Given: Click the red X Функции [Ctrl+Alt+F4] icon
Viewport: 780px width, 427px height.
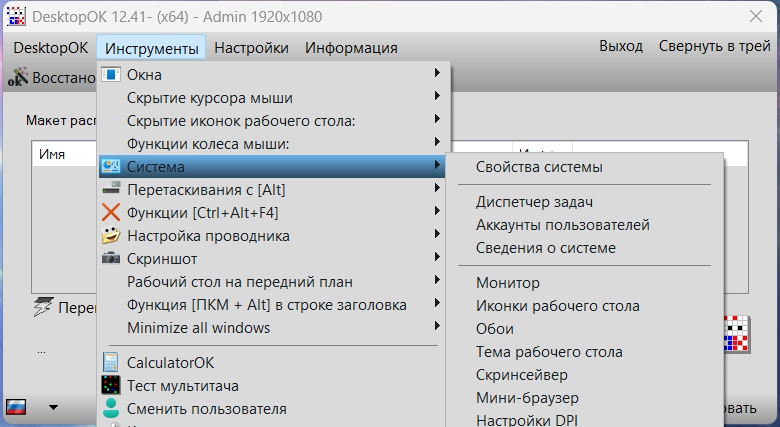Looking at the screenshot, I should pos(111,213).
